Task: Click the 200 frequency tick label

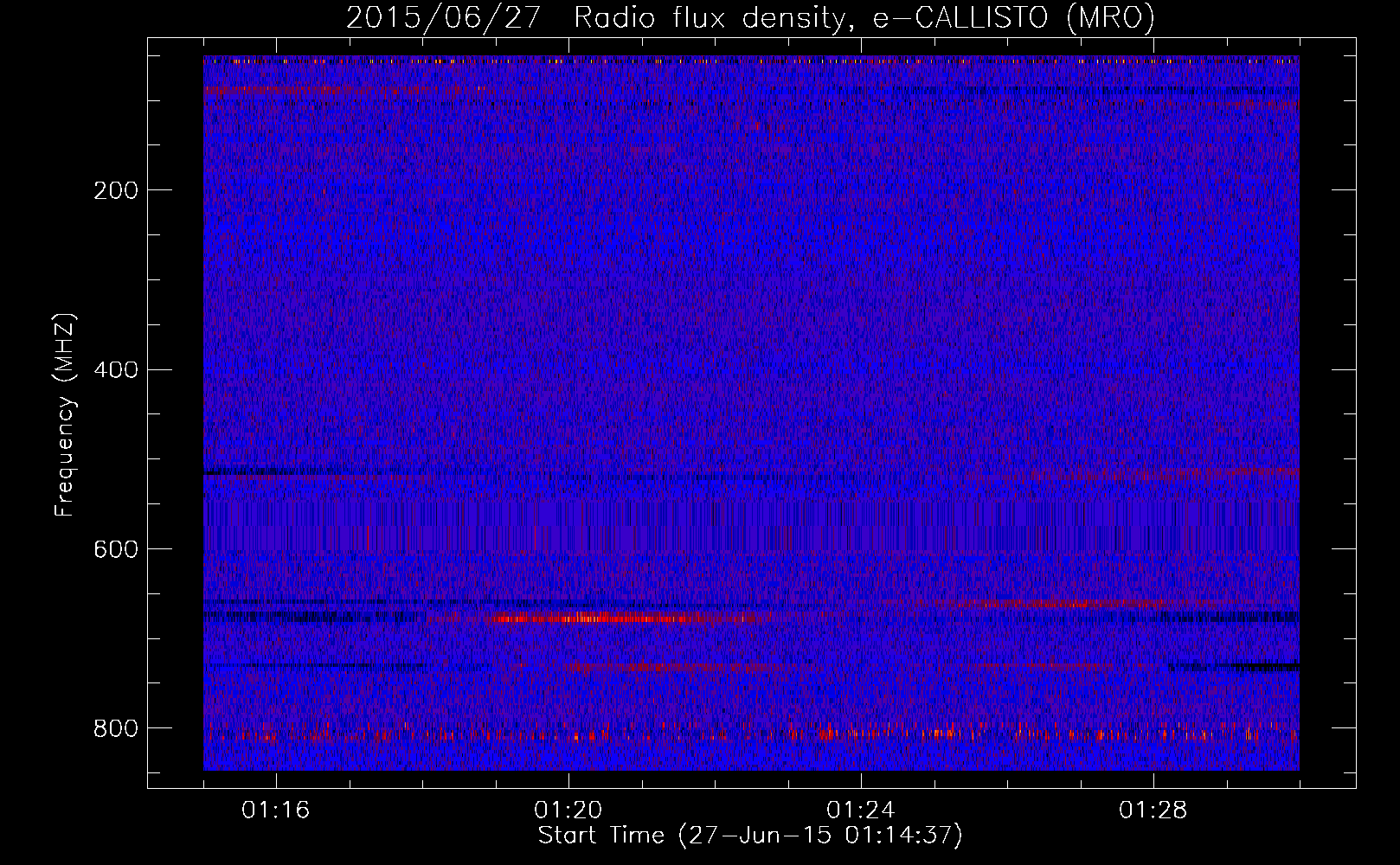Action: tap(116, 190)
